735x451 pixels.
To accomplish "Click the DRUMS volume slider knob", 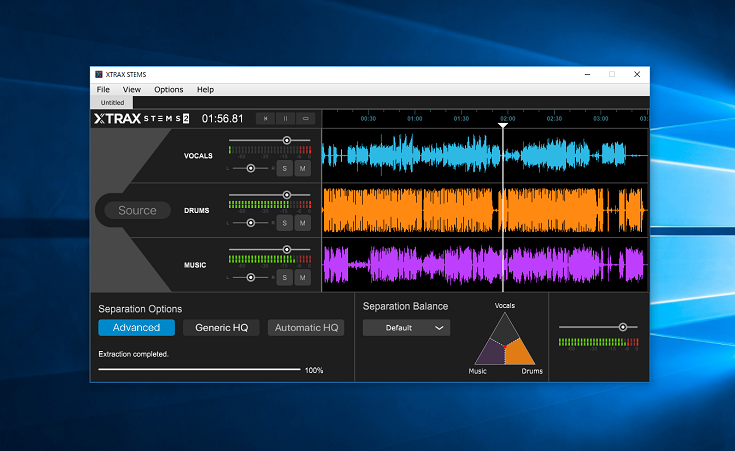I will [x=287, y=195].
